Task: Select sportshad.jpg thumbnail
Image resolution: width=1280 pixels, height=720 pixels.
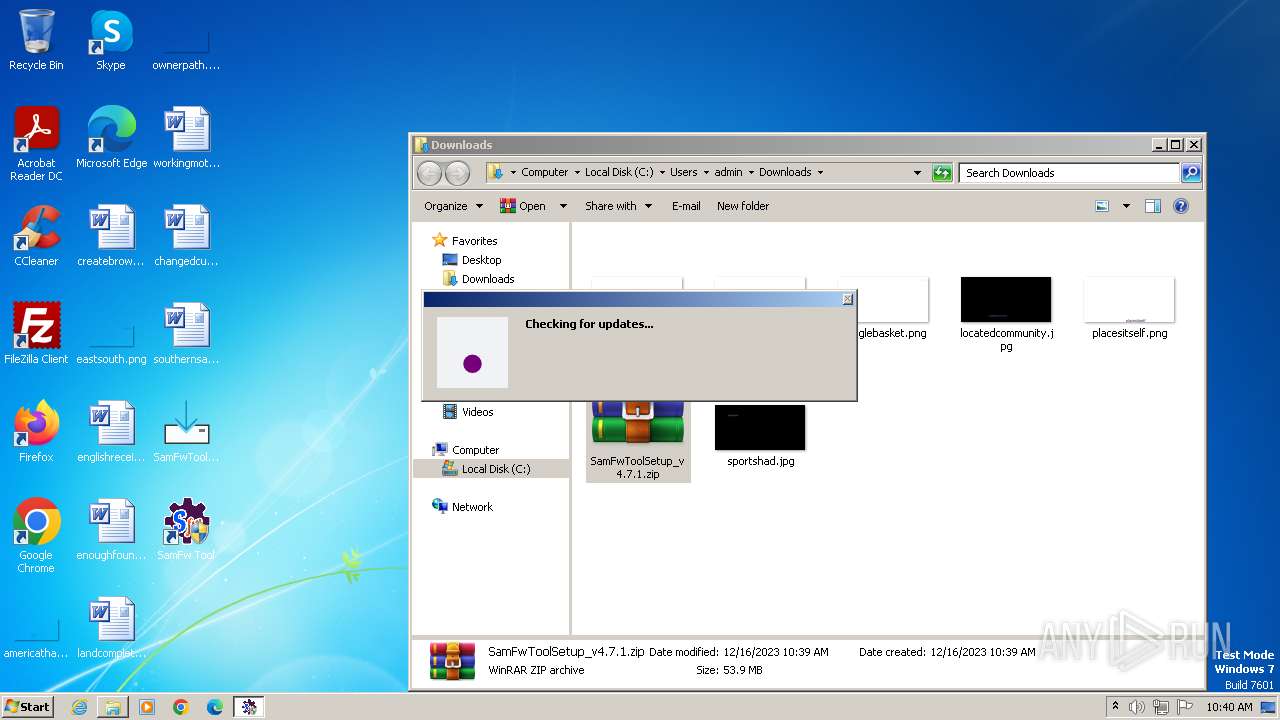Action: click(760, 435)
